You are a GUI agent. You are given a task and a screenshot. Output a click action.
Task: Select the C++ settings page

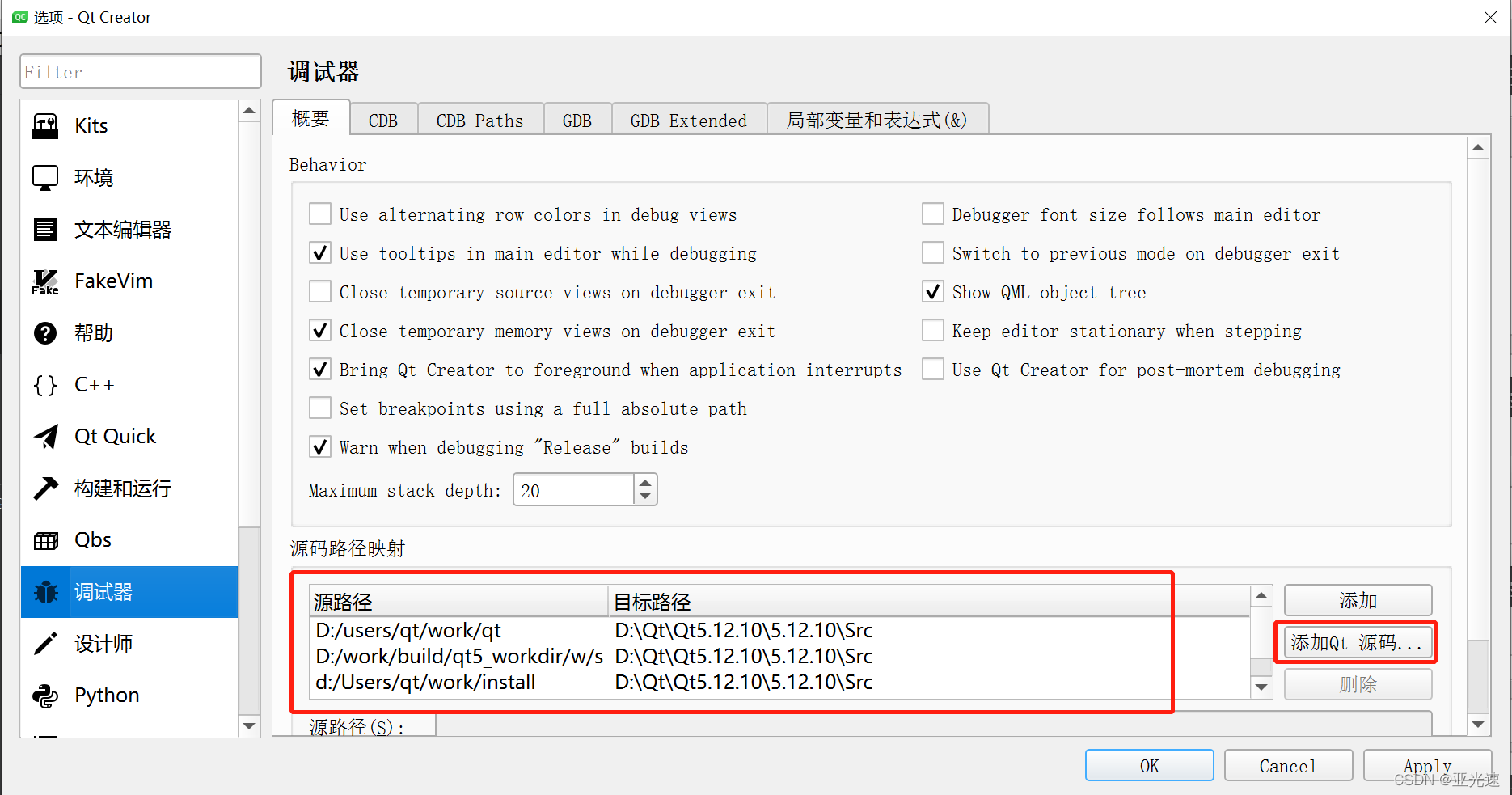point(94,384)
